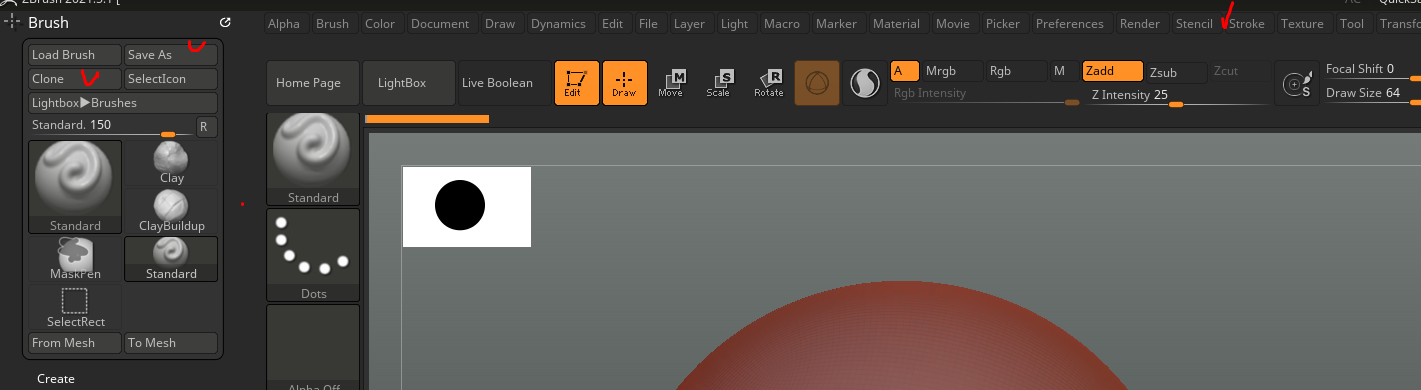1421x390 pixels.
Task: Select the ClayBuildup brush thumbnail
Action: tap(172, 211)
